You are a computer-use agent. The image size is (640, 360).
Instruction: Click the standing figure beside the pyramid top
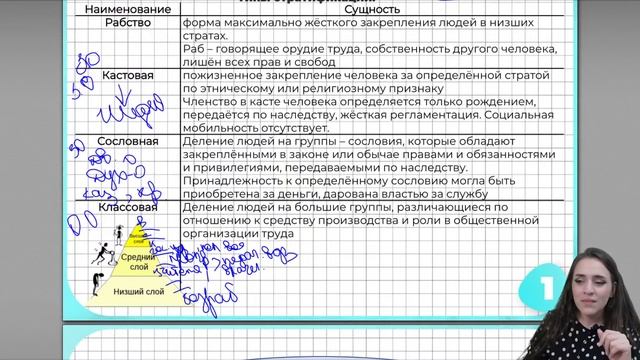click(x=118, y=235)
